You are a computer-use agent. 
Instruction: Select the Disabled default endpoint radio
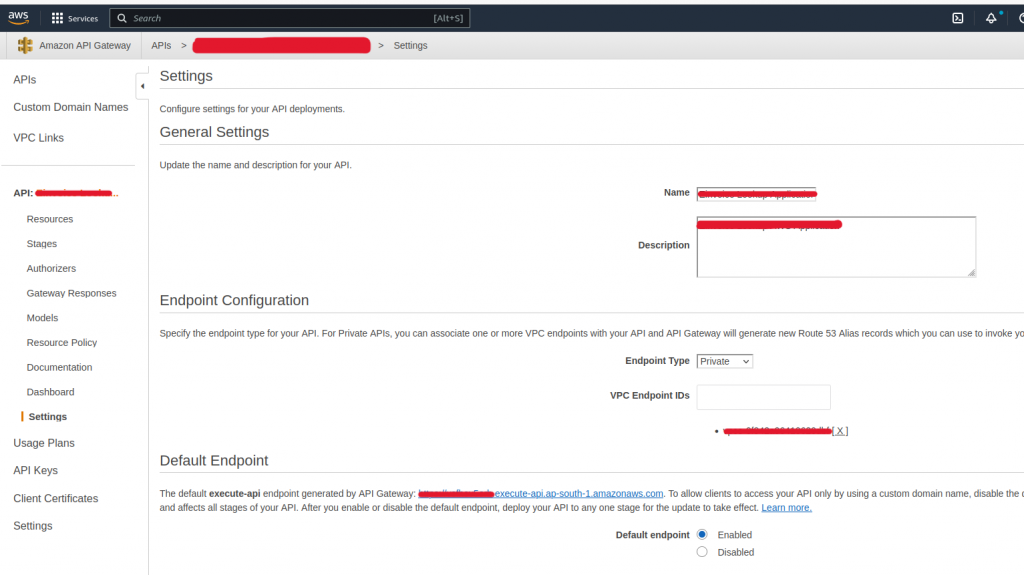tap(702, 552)
